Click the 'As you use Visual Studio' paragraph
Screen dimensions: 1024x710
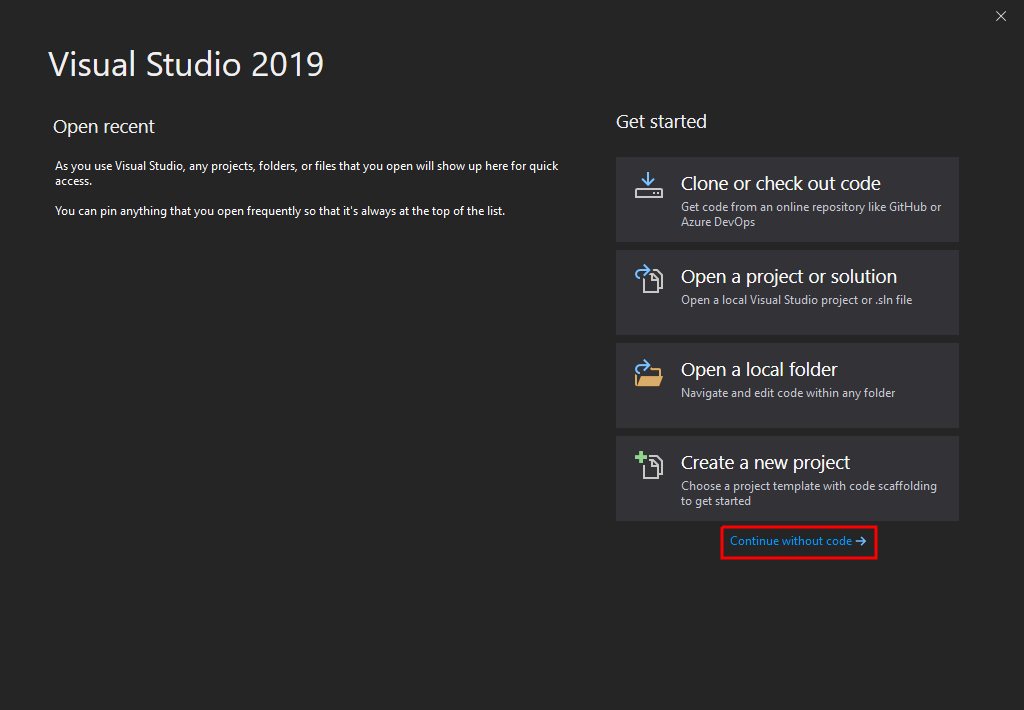306,174
